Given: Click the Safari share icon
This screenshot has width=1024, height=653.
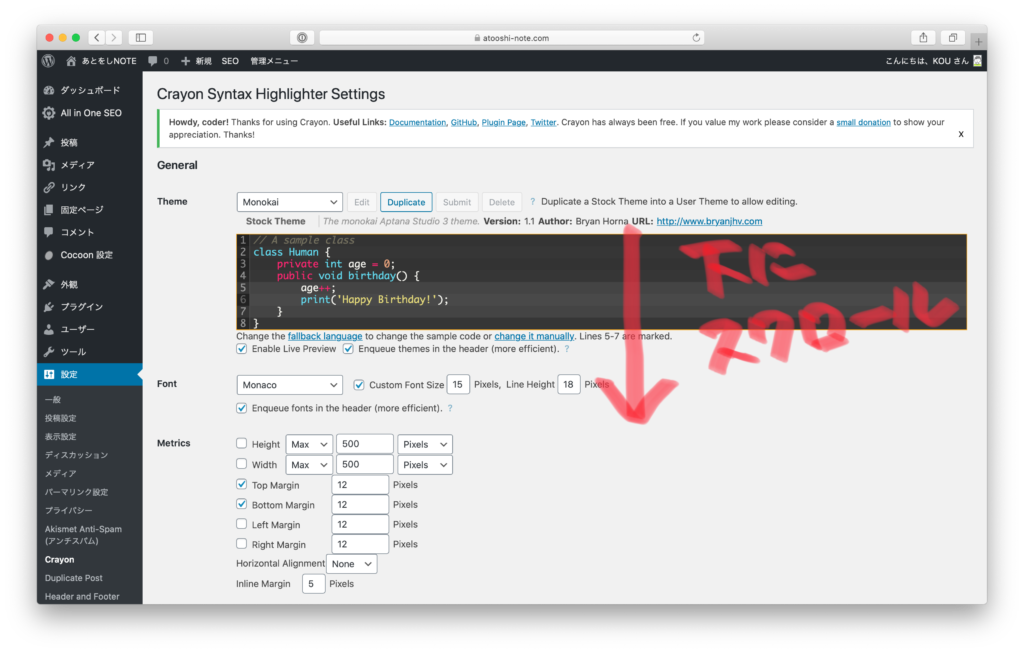Looking at the screenshot, I should [x=923, y=38].
